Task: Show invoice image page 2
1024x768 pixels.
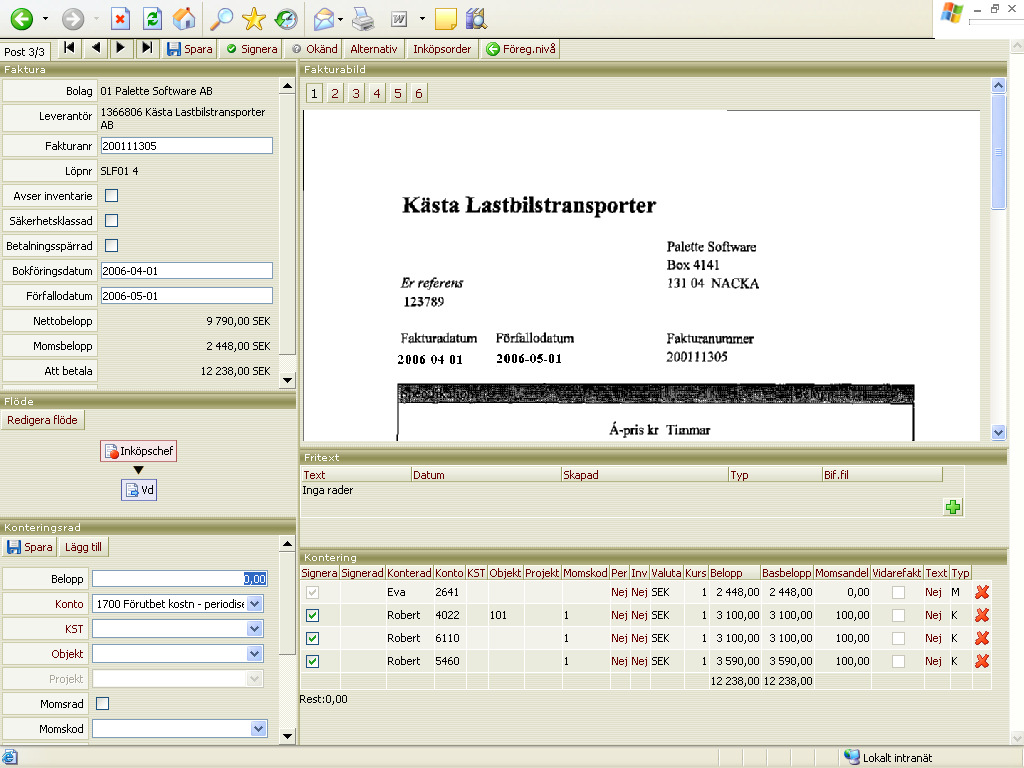Action: click(x=335, y=93)
